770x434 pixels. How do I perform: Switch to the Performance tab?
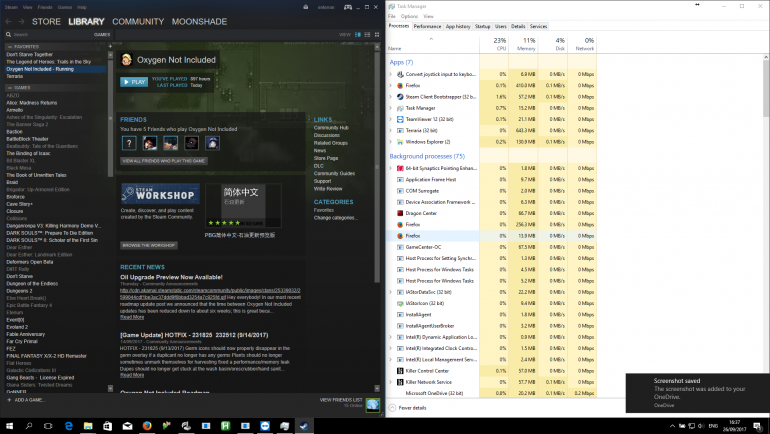point(427,26)
